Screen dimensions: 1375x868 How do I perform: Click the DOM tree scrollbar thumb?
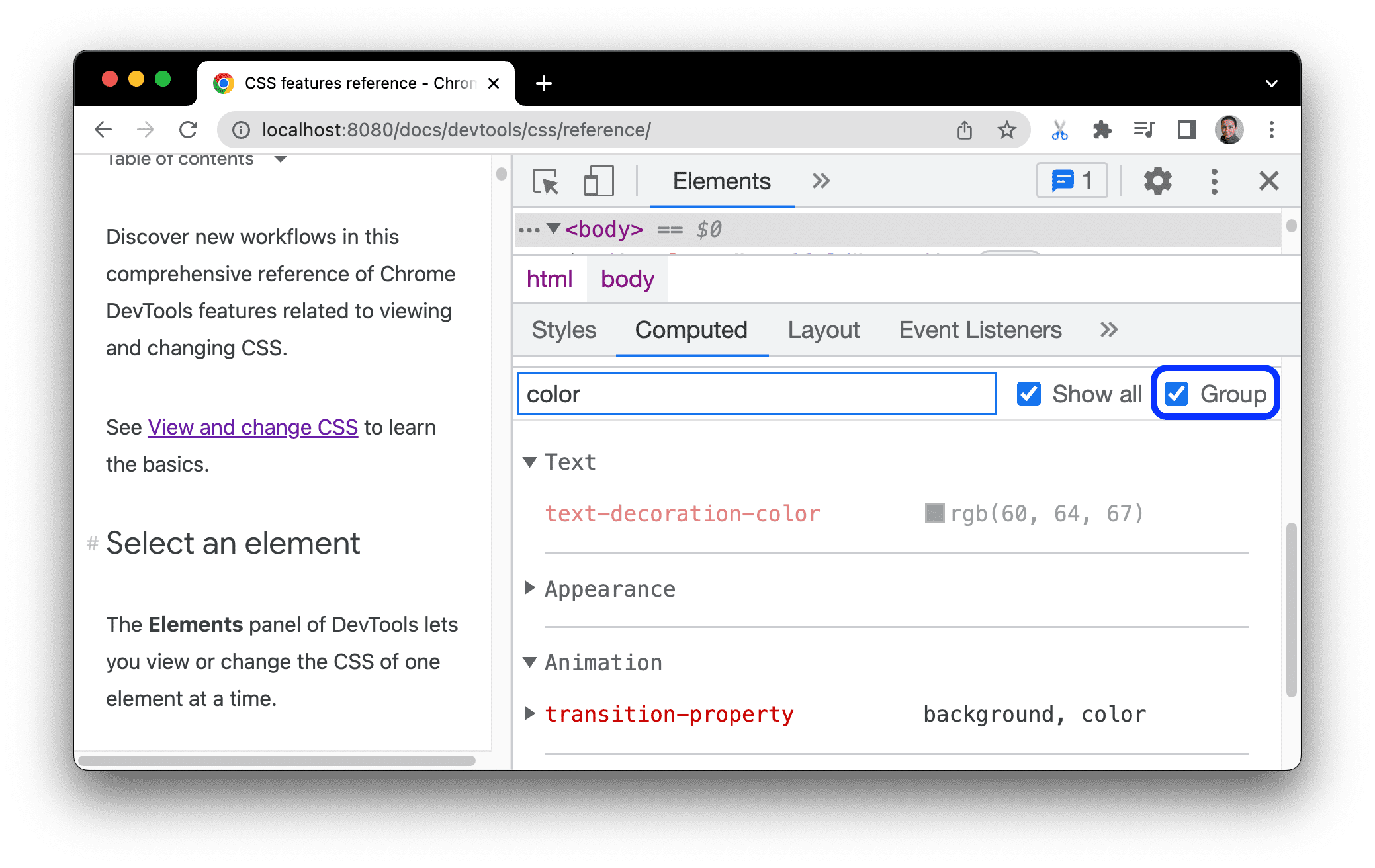(x=1291, y=226)
